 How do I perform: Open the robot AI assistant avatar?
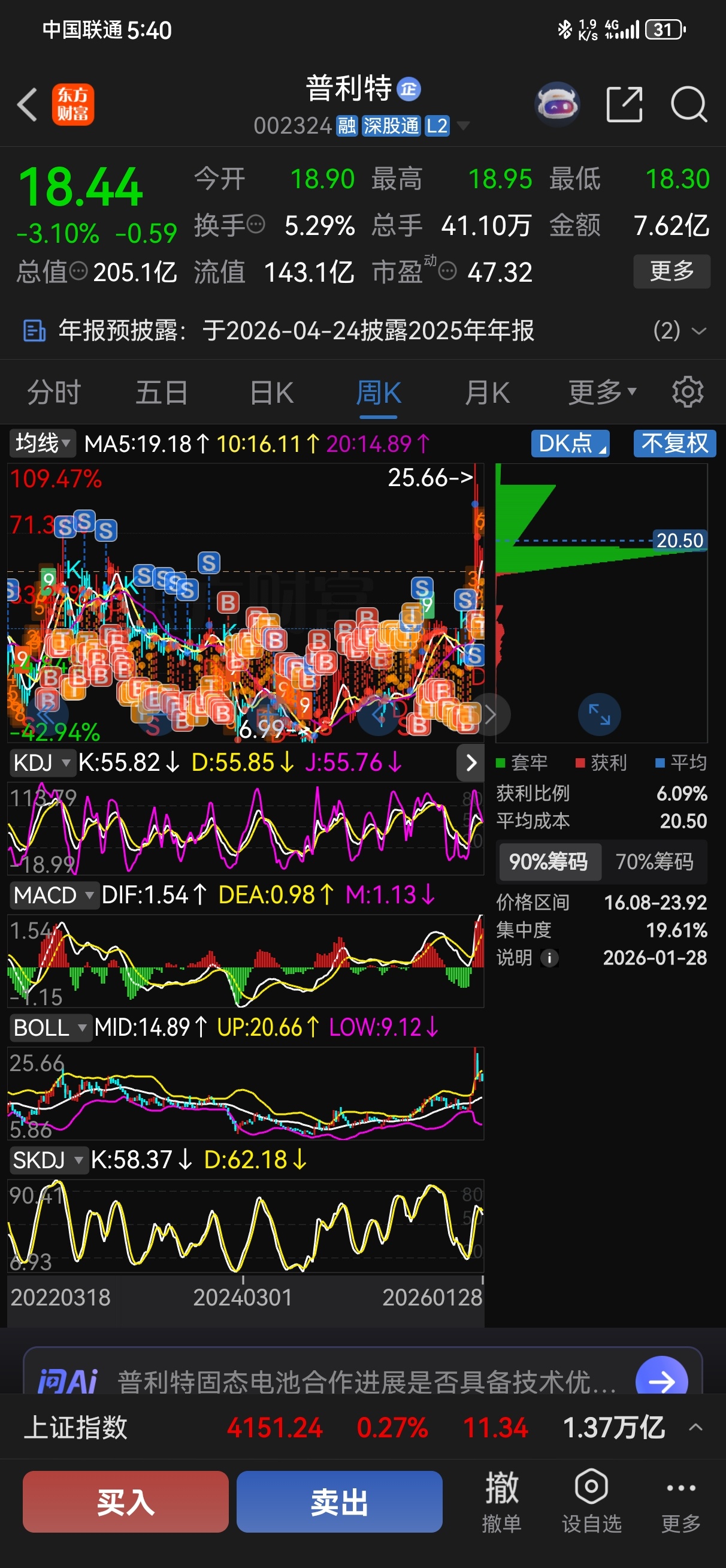pyautogui.click(x=557, y=104)
